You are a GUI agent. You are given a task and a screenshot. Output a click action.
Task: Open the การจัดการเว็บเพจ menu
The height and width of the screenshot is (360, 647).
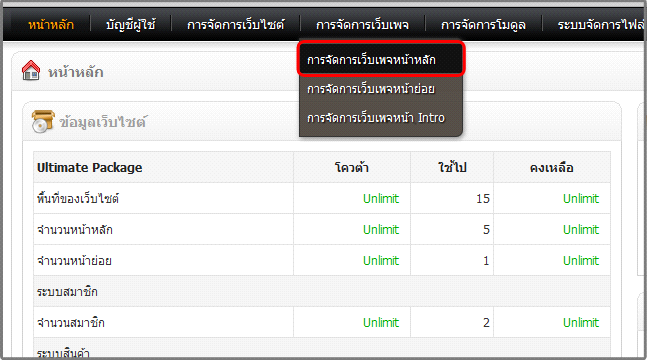362,25
